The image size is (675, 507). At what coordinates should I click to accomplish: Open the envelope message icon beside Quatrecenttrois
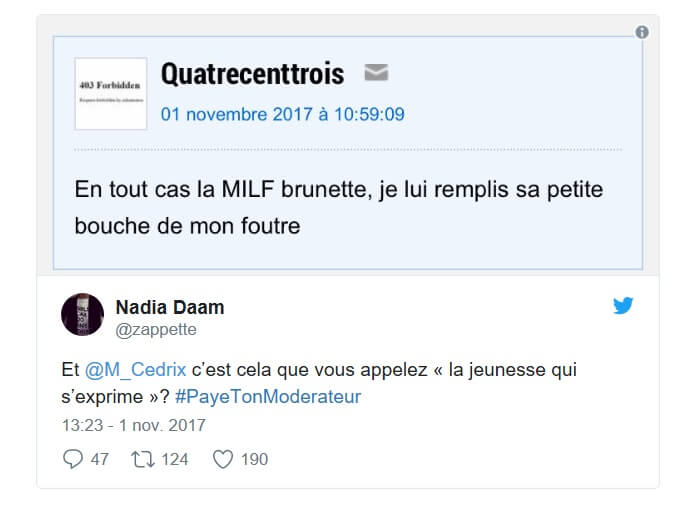click(x=376, y=73)
